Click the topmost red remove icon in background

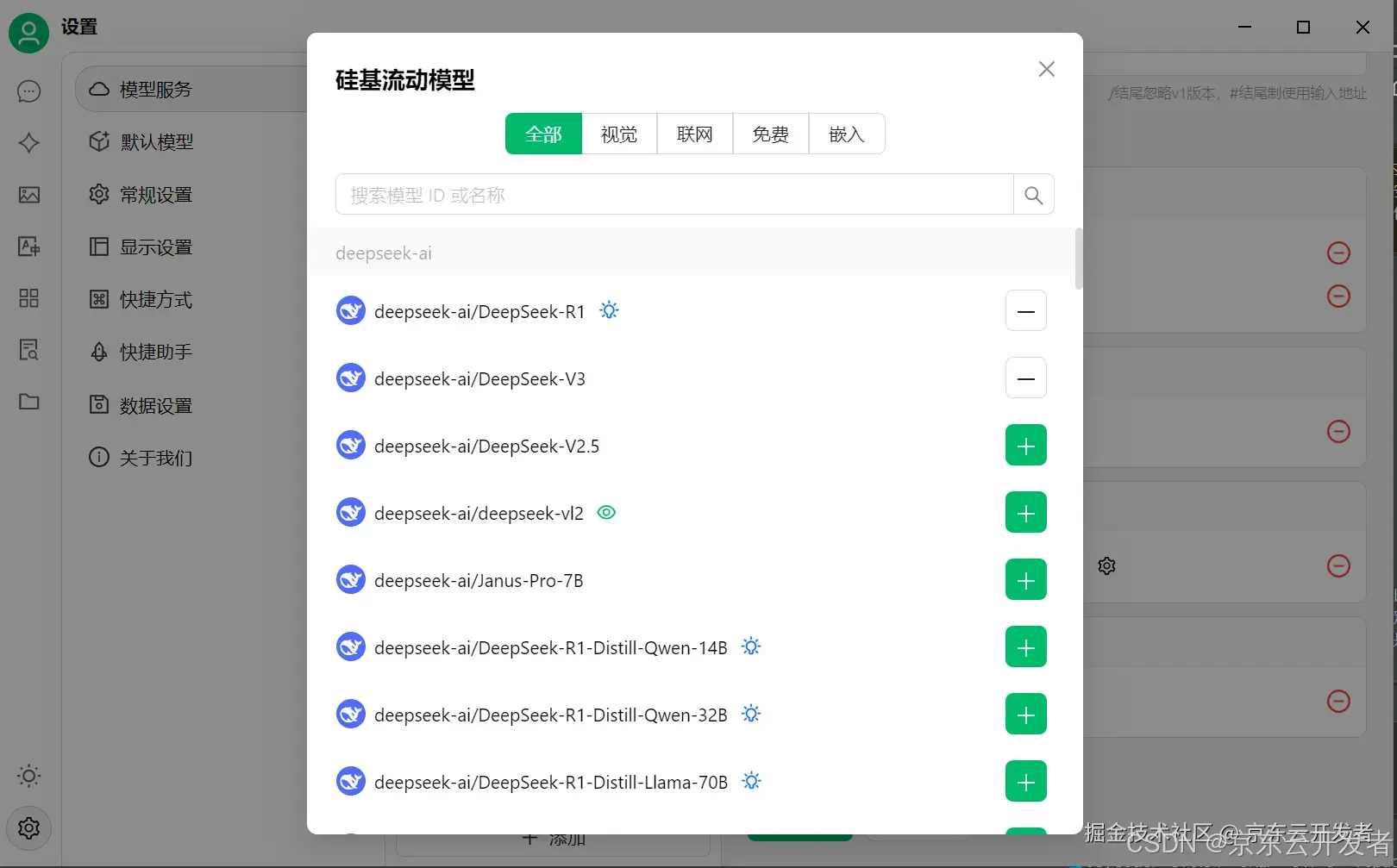[x=1338, y=253]
